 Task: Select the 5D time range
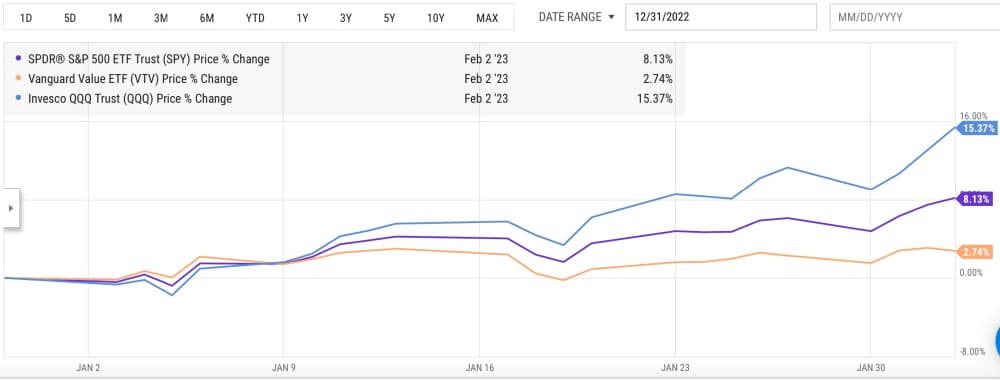(70, 18)
